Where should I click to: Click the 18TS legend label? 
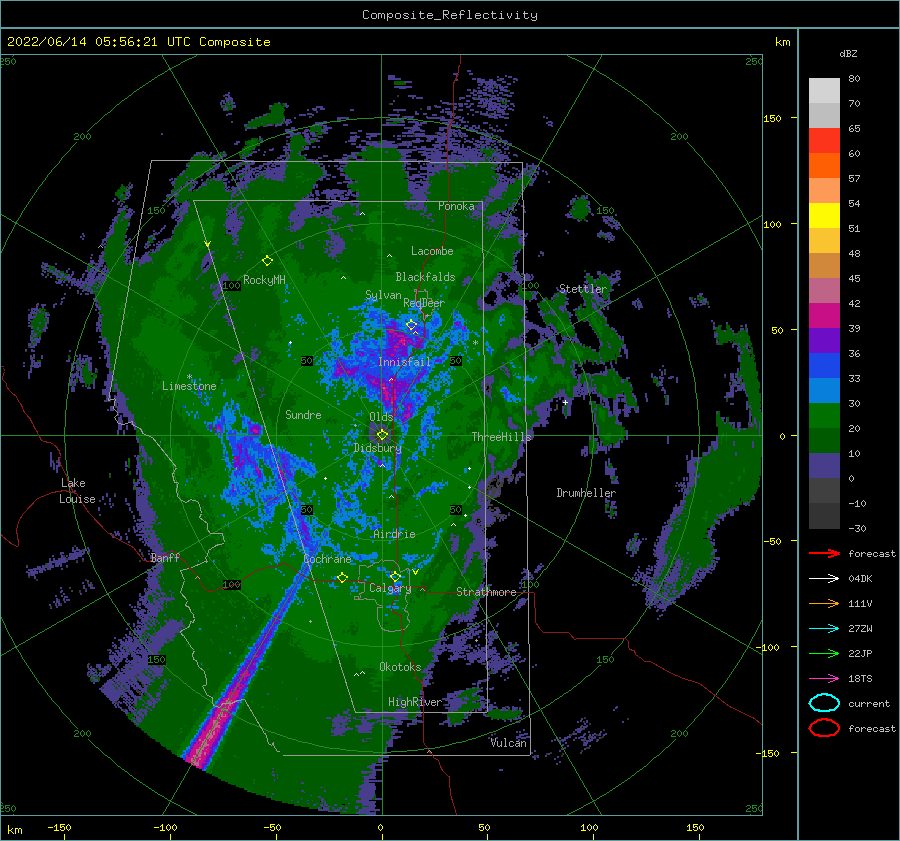pyautogui.click(x=860, y=678)
